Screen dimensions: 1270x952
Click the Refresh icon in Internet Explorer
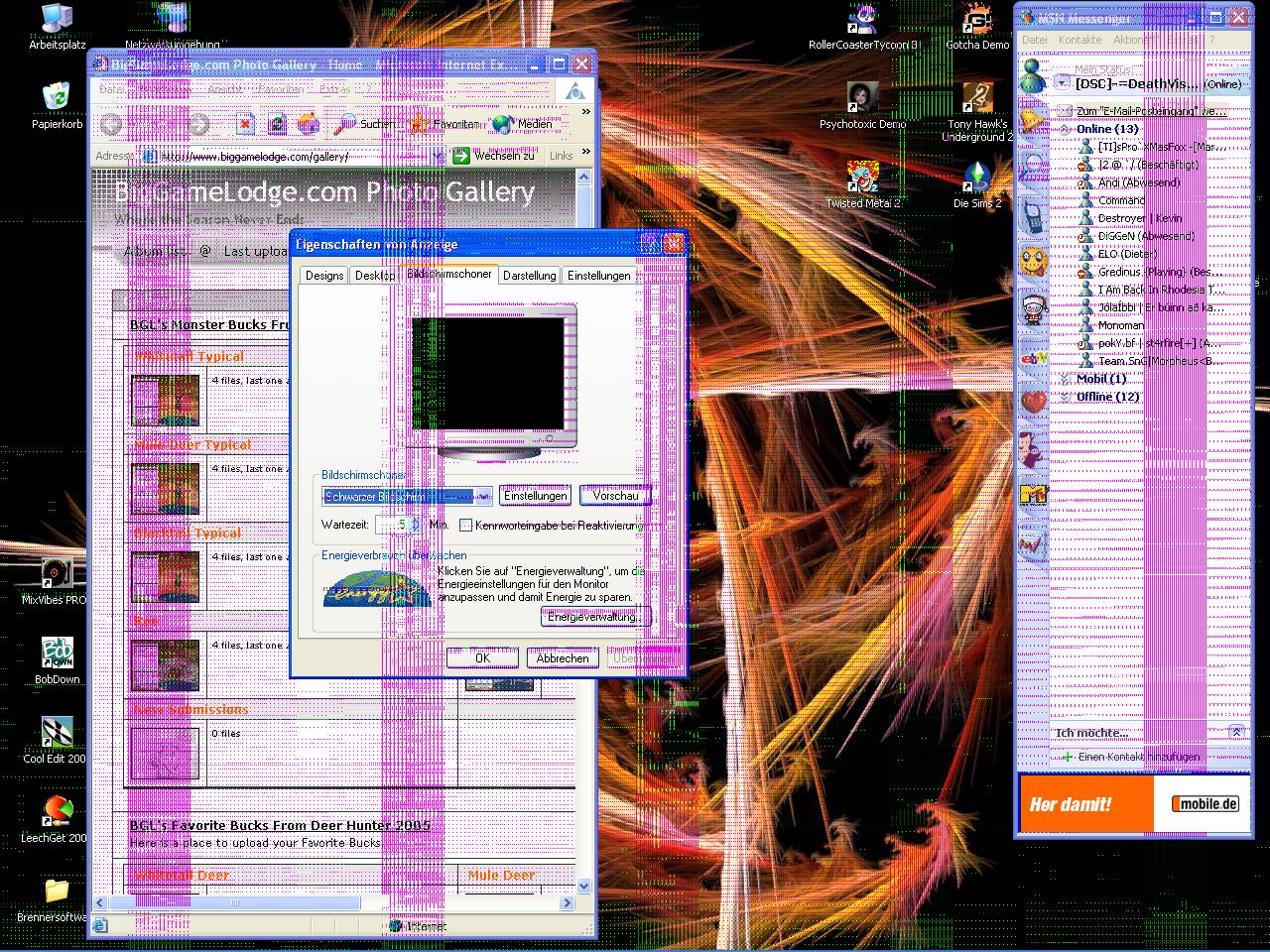pos(277,124)
